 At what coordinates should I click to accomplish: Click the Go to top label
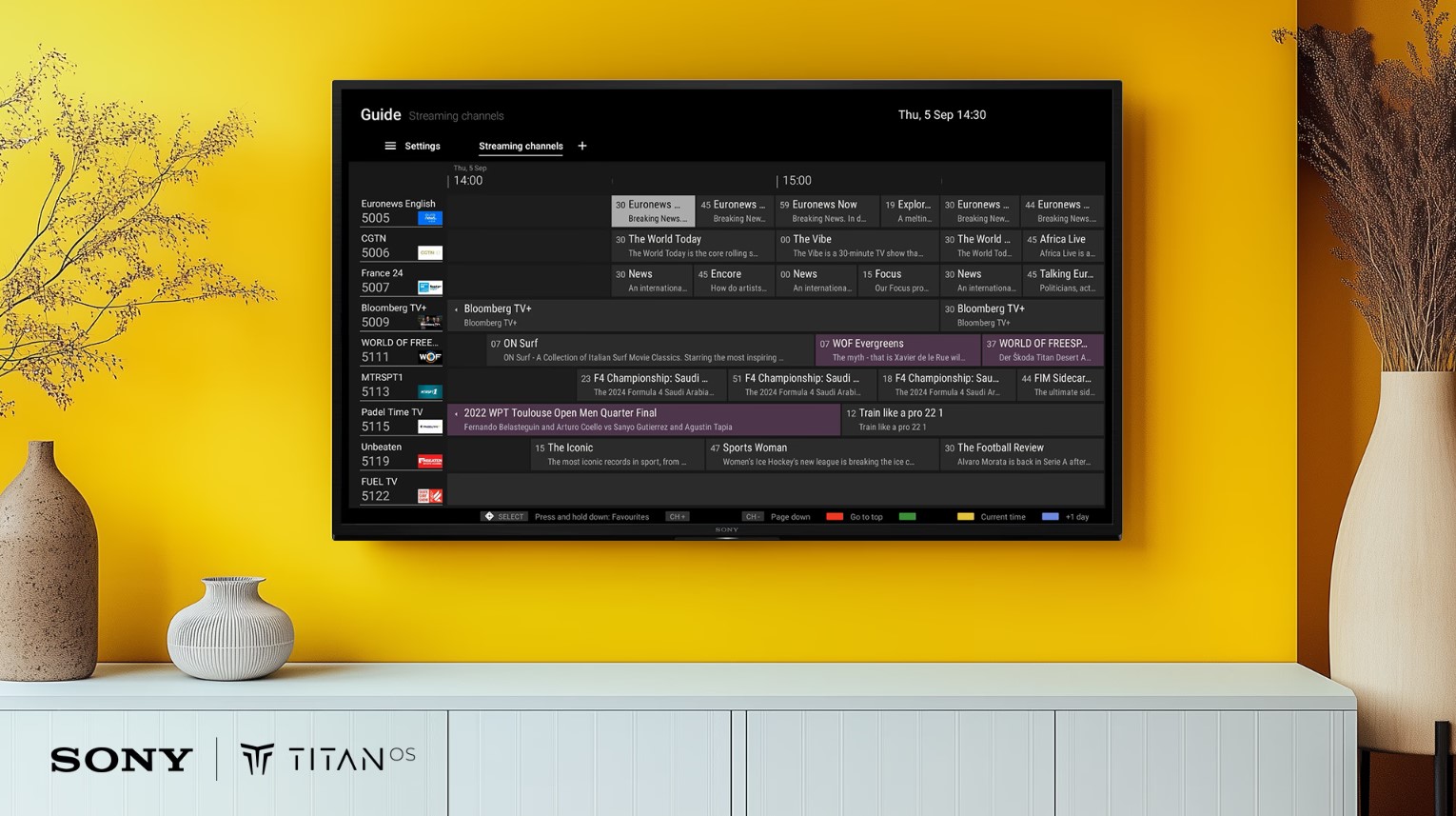866,517
